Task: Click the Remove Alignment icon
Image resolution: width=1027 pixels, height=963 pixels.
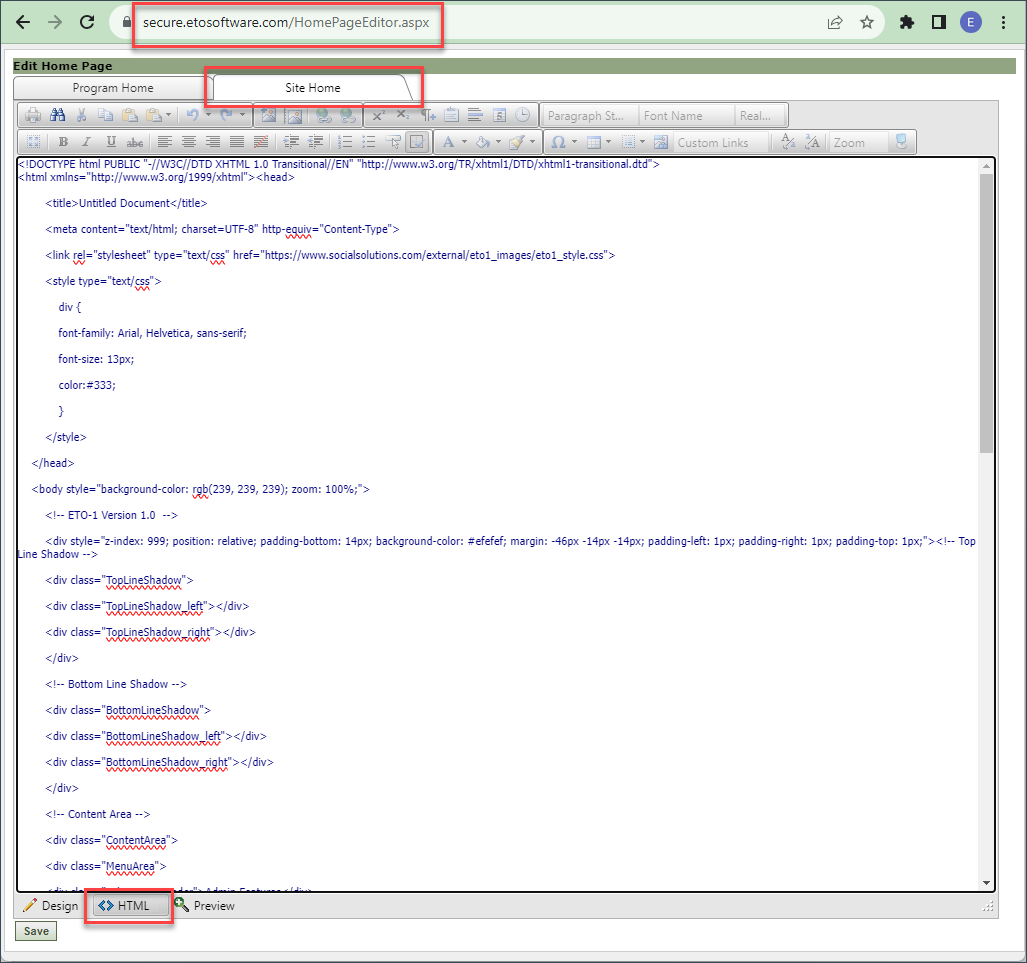Action: [261, 142]
